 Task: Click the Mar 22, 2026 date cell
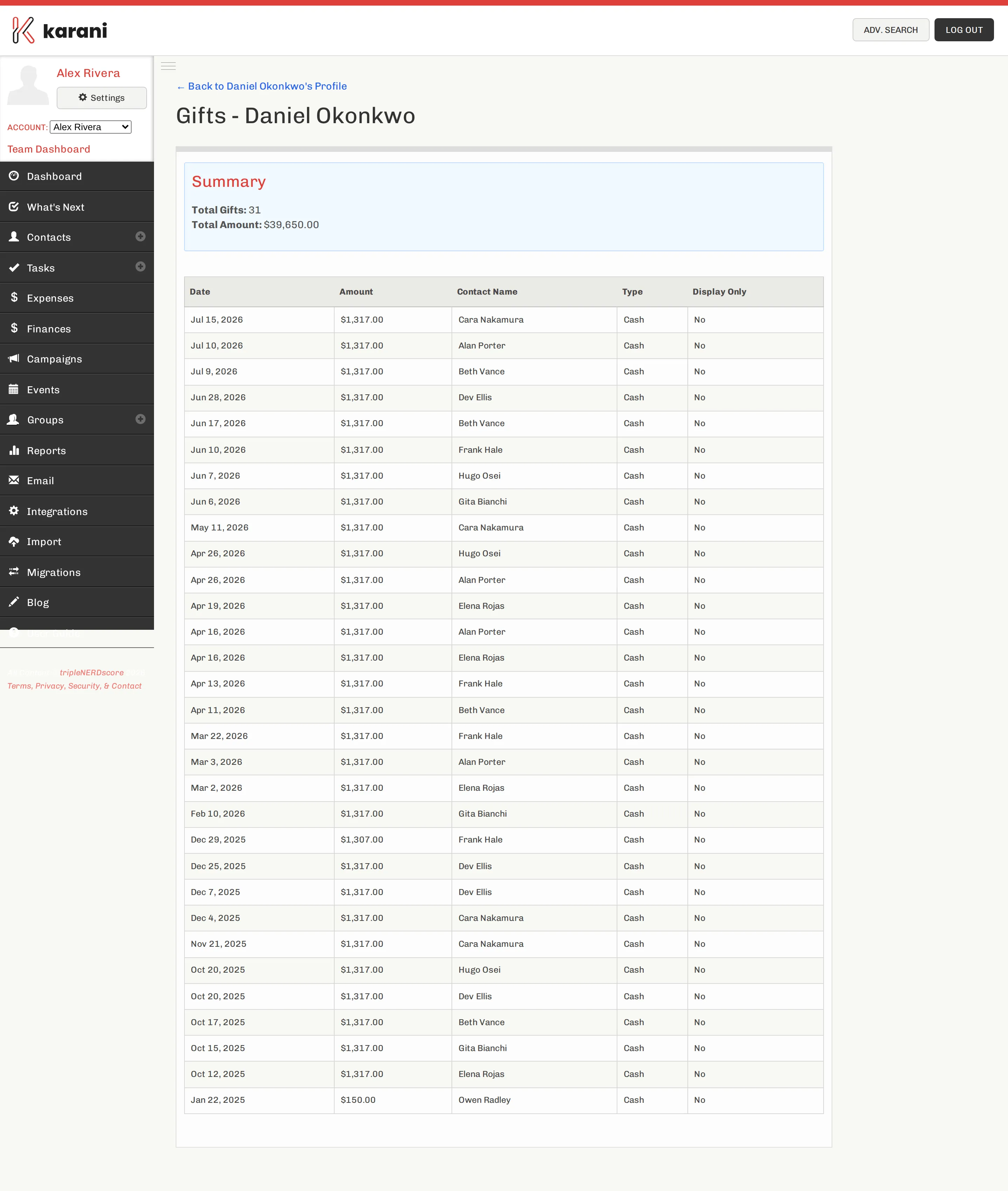pos(259,736)
